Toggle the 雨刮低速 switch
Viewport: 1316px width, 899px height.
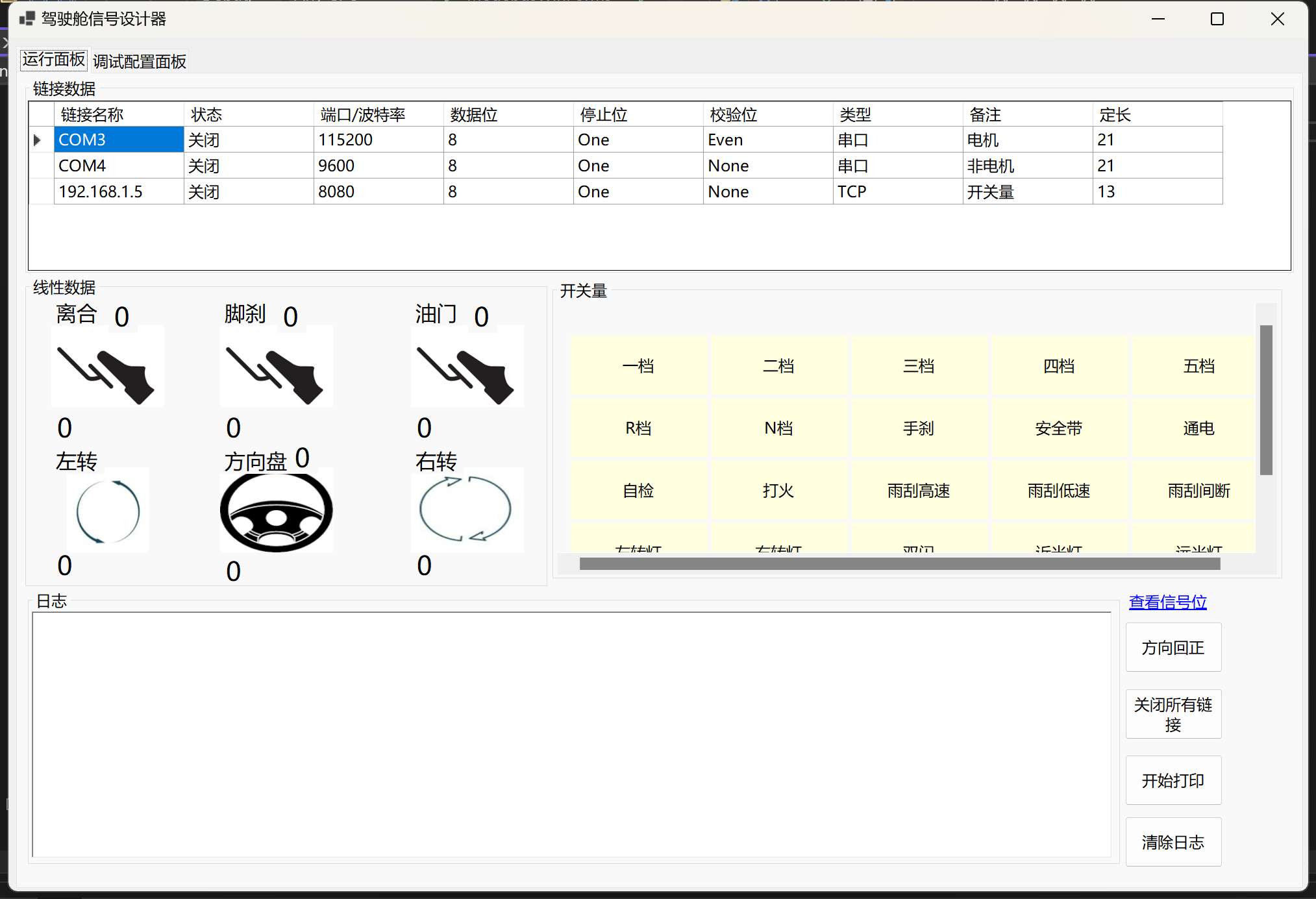(1059, 490)
